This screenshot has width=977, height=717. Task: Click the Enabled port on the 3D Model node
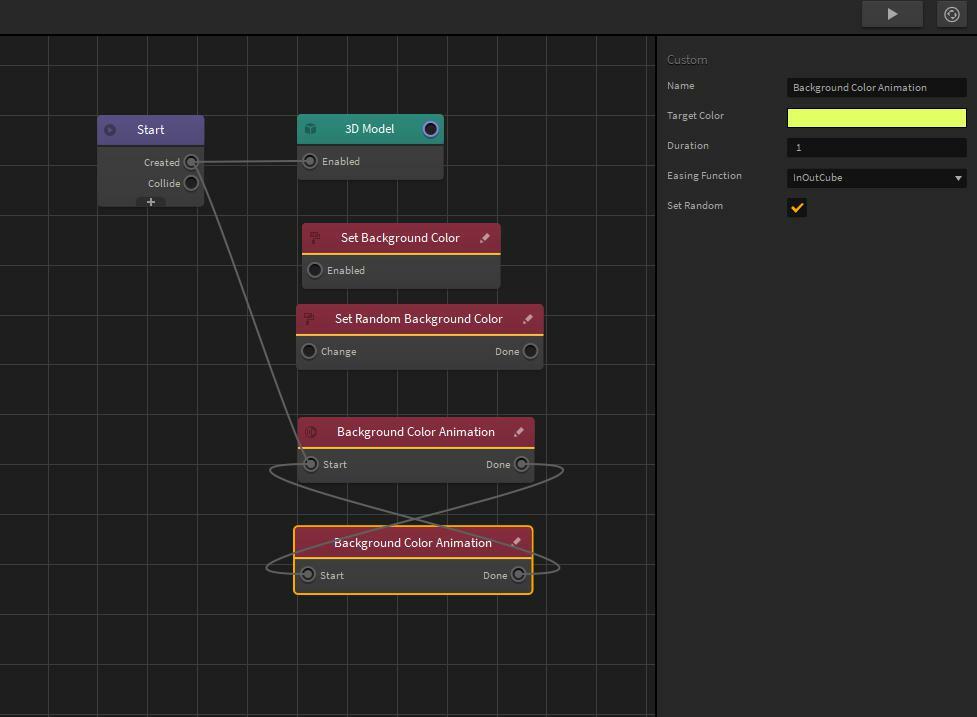point(314,160)
